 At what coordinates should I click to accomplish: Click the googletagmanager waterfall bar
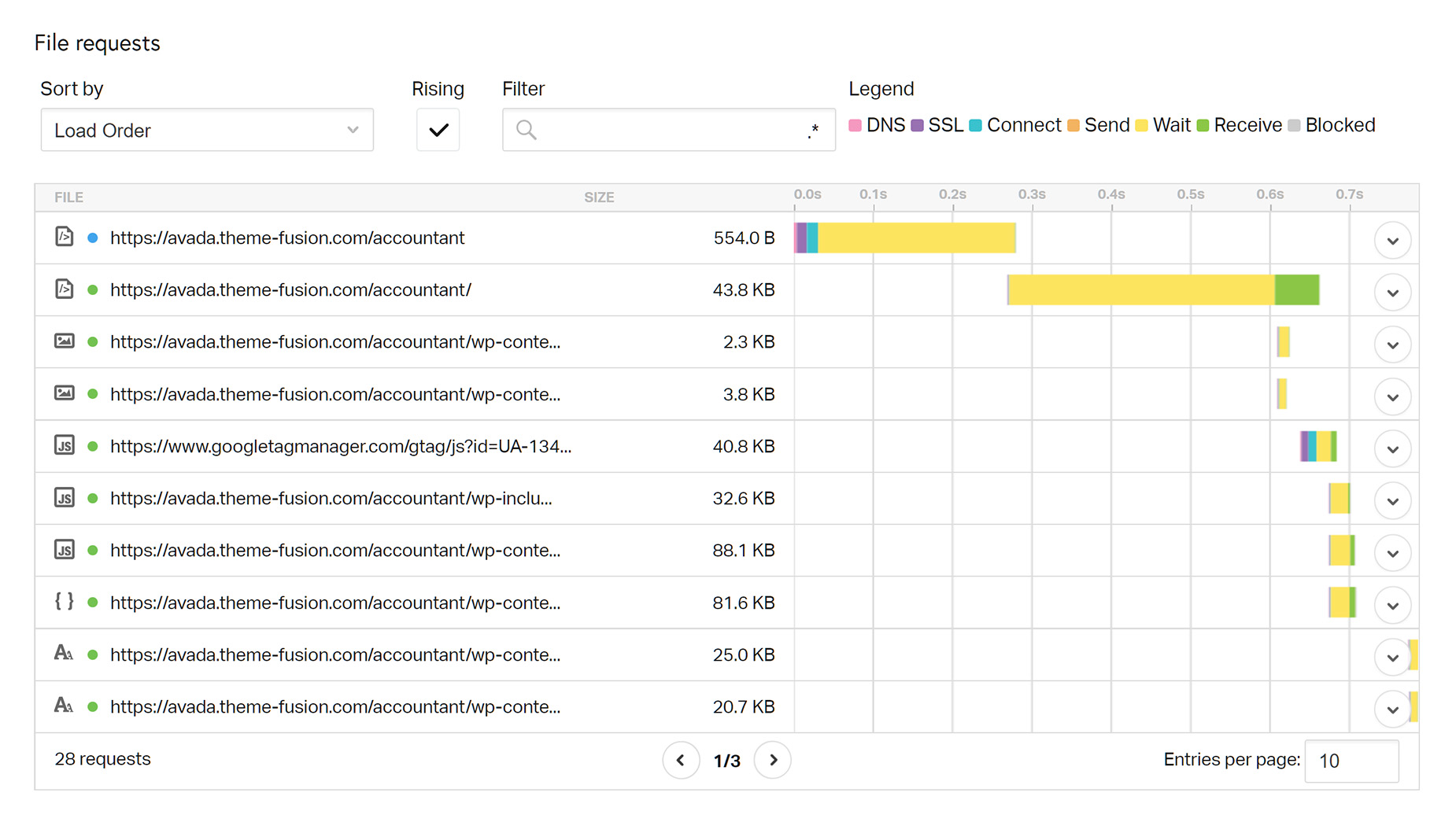click(1318, 446)
